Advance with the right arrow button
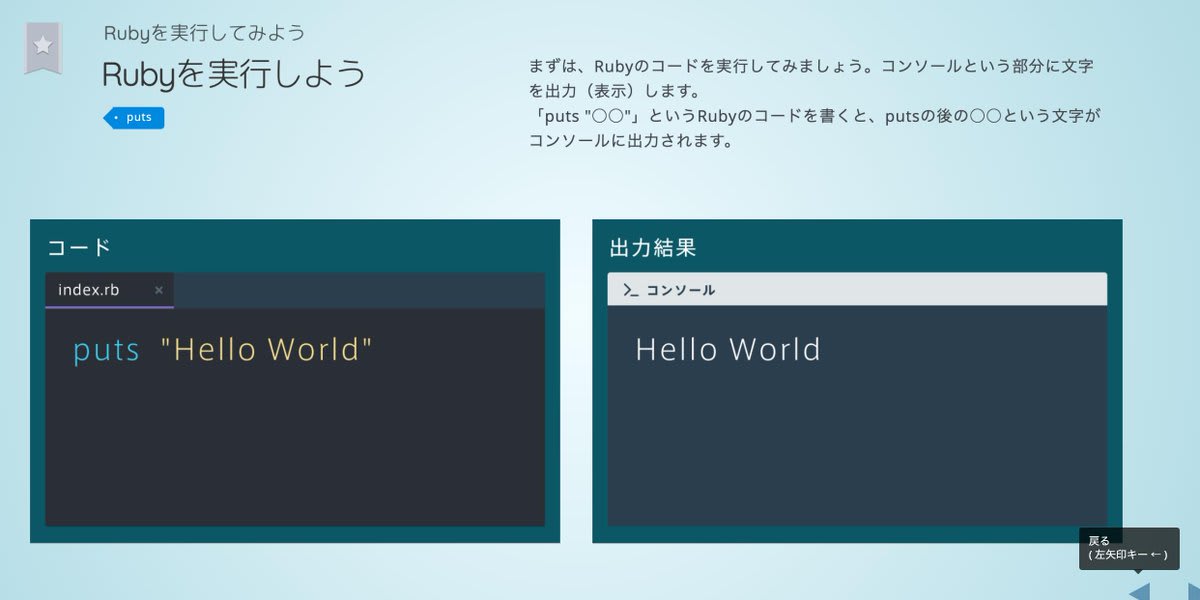Image resolution: width=1200 pixels, height=600 pixels. (1192, 590)
